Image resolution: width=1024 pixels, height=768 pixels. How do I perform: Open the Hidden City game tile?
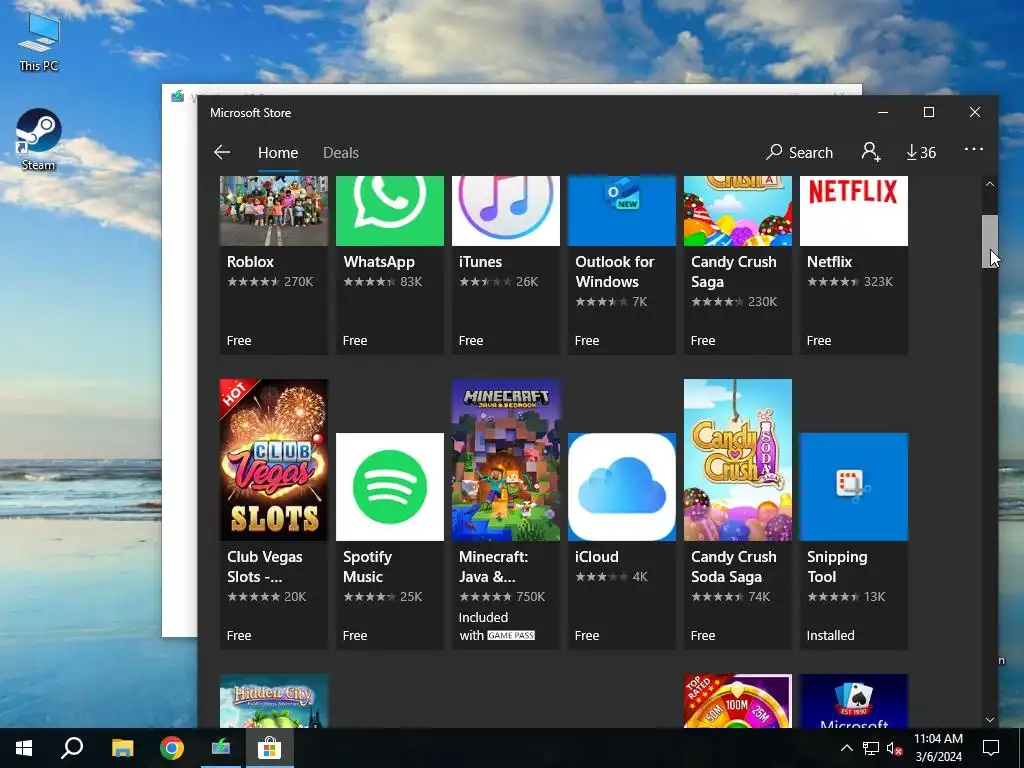point(274,701)
